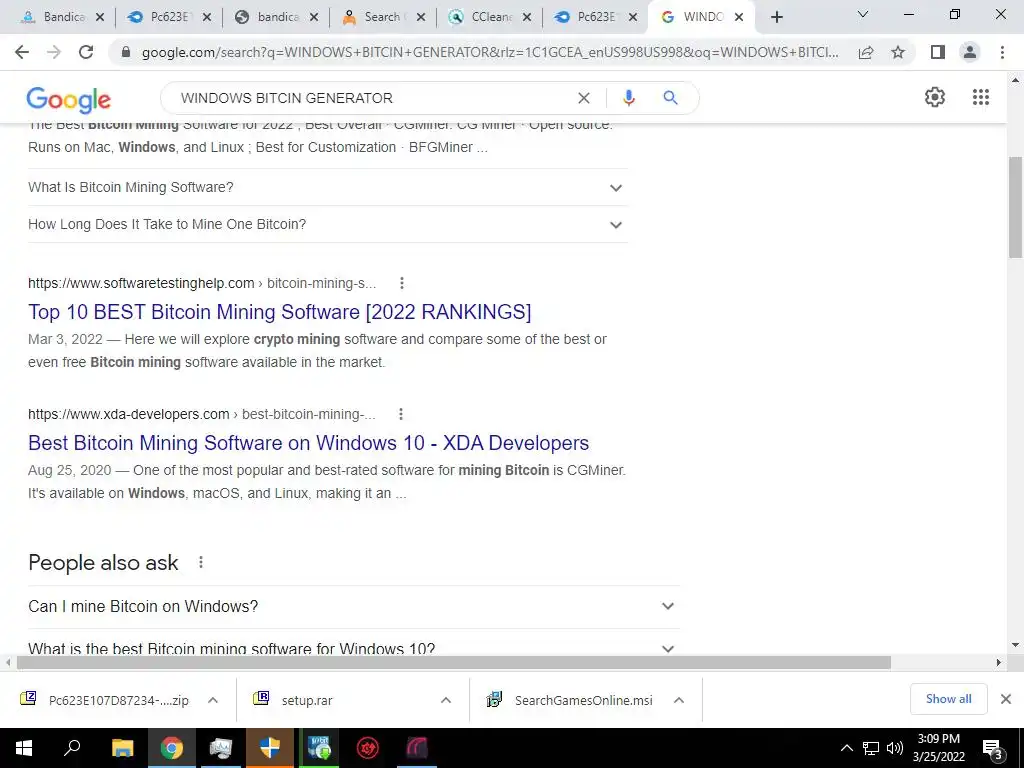
Task: Bookmark this page with the star
Action: 898,52
